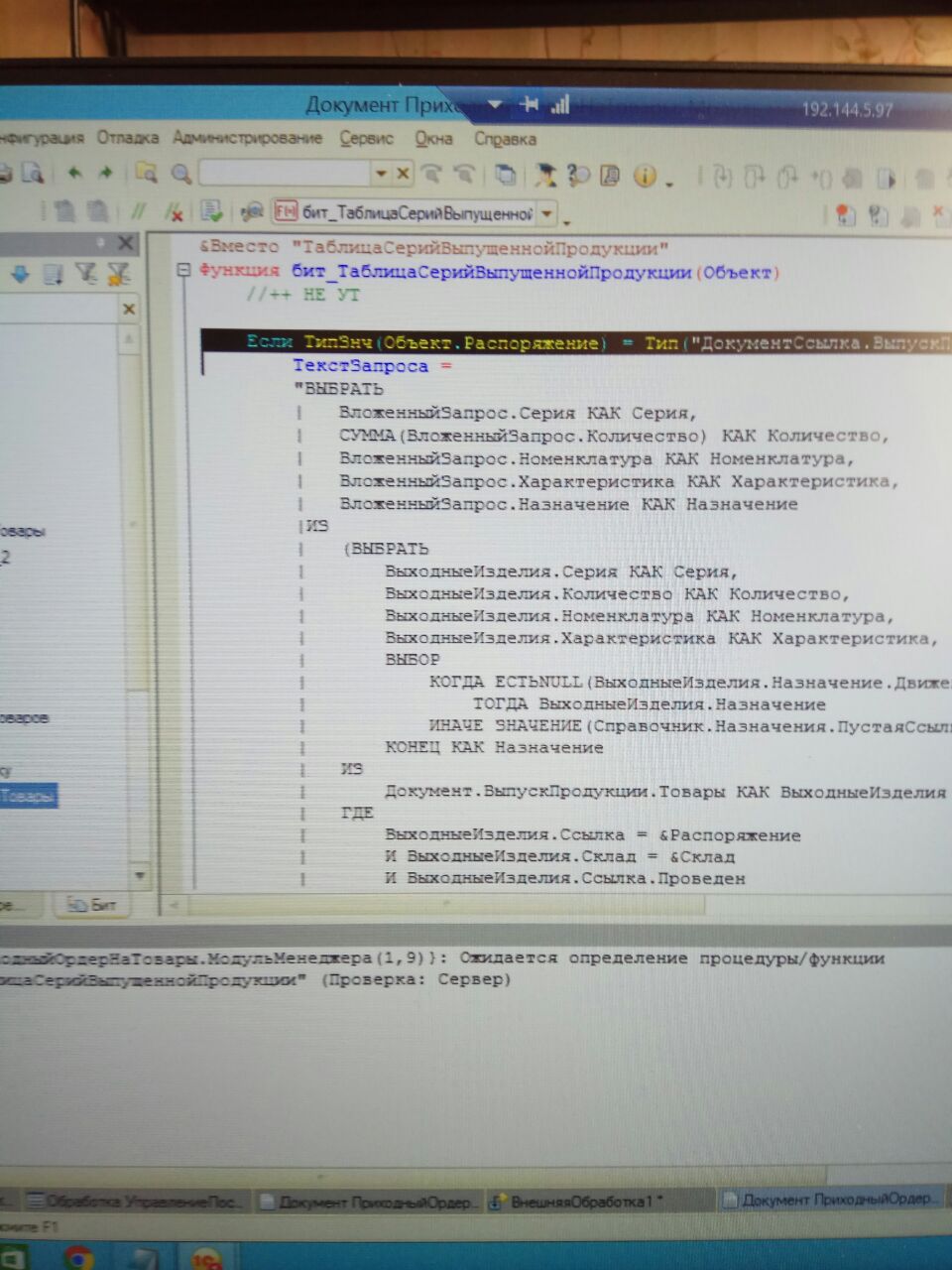Click the binoculars find procedure icon
952x1270 pixels.
pyautogui.click(x=252, y=212)
